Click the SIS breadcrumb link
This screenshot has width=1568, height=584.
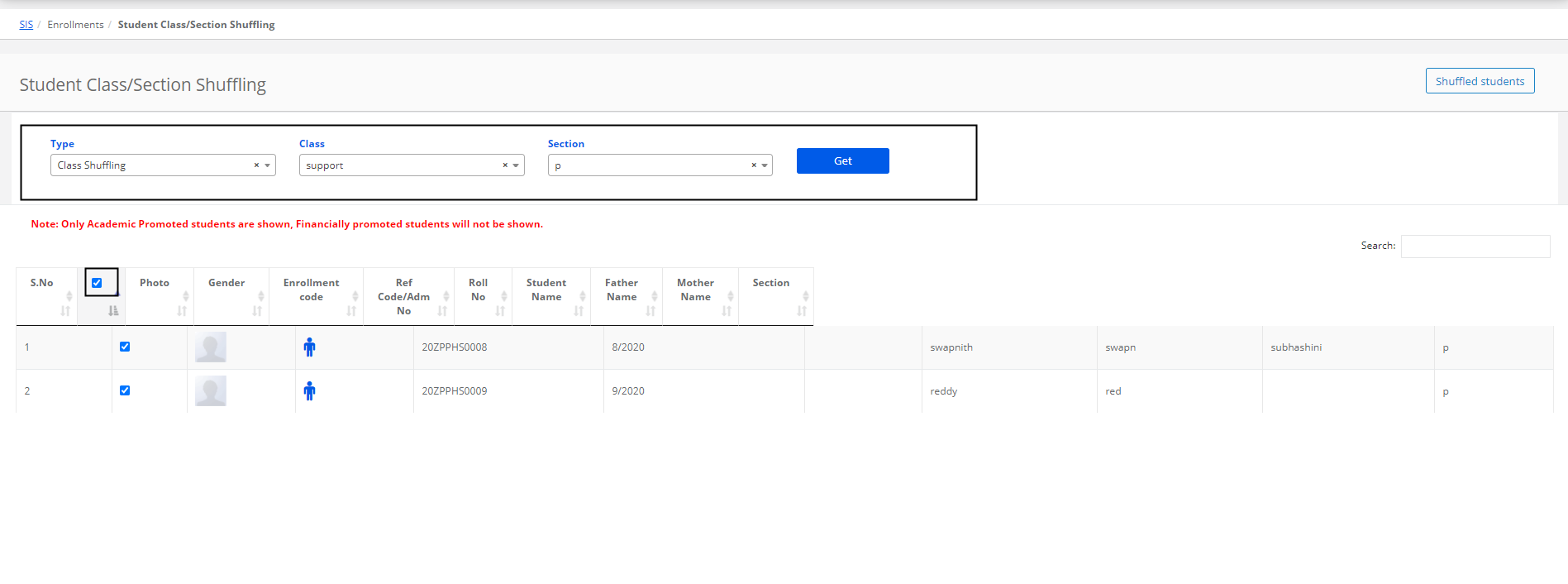pos(26,25)
